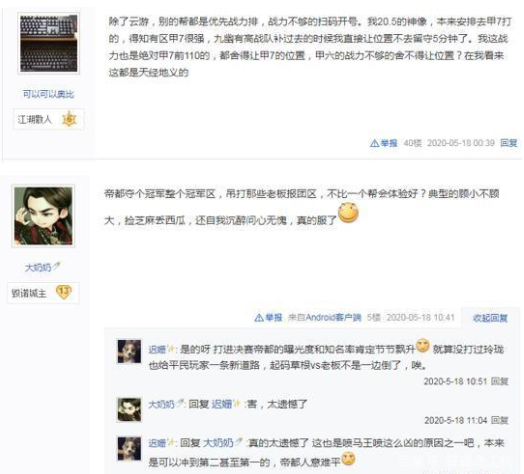Click 大奶奶's small avatar in sub-reply

point(129,410)
